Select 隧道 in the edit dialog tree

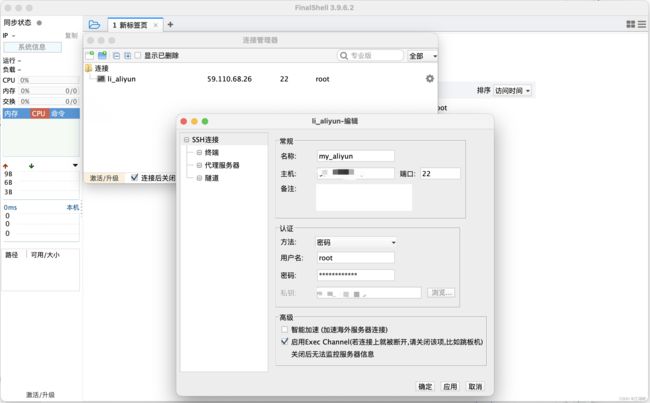pos(211,178)
